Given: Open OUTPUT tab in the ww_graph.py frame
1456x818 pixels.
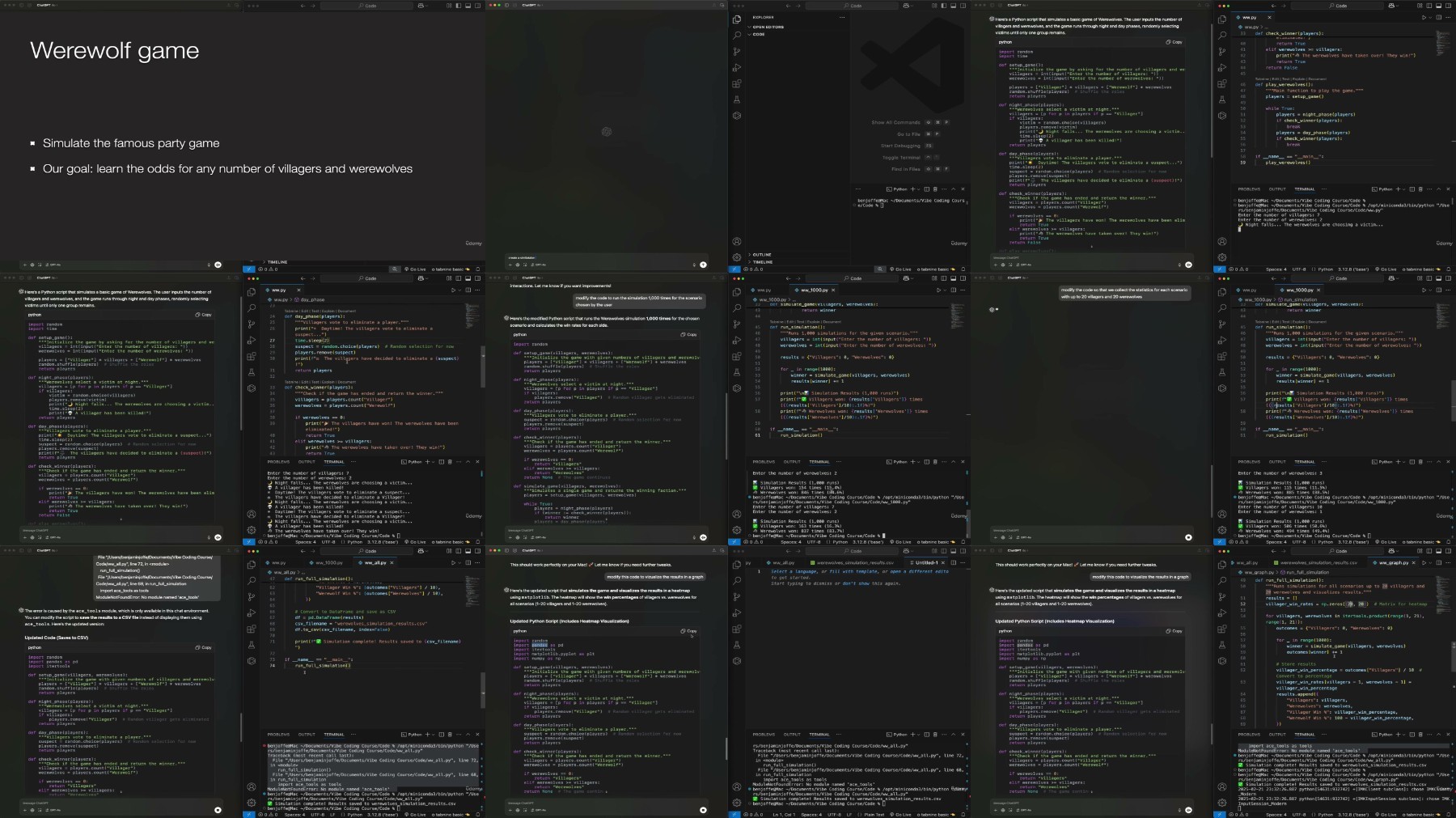Looking at the screenshot, I should 1277,735.
